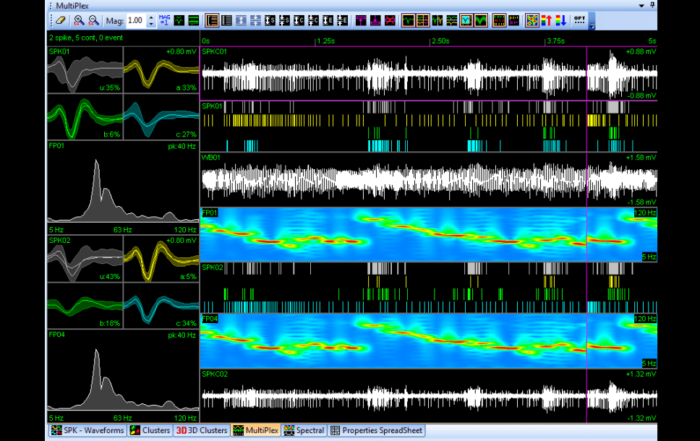Open the toolbar overflow options arrow

[x=592, y=21]
